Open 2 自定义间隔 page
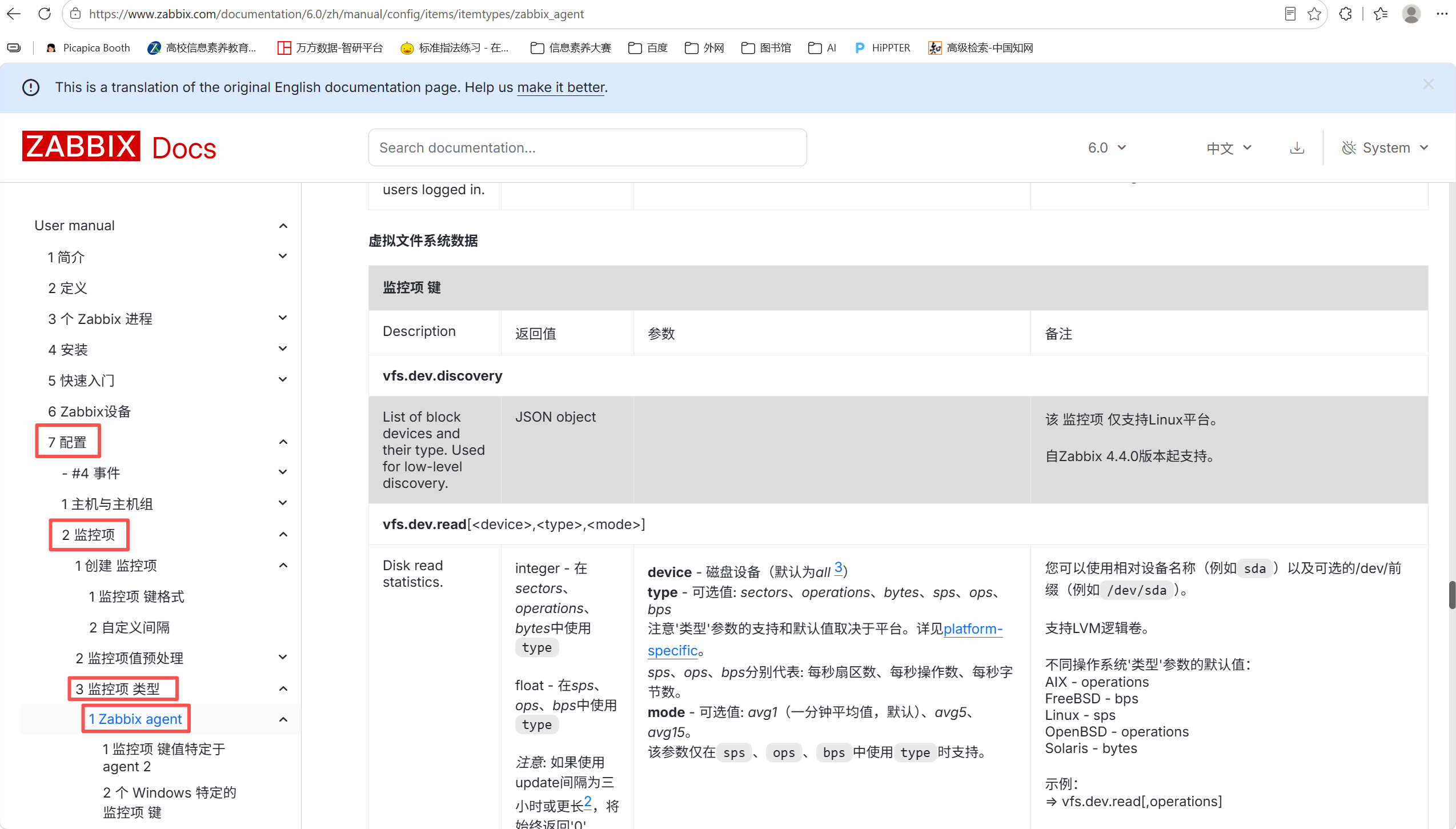Image resolution: width=1456 pixels, height=829 pixels. pos(129,627)
